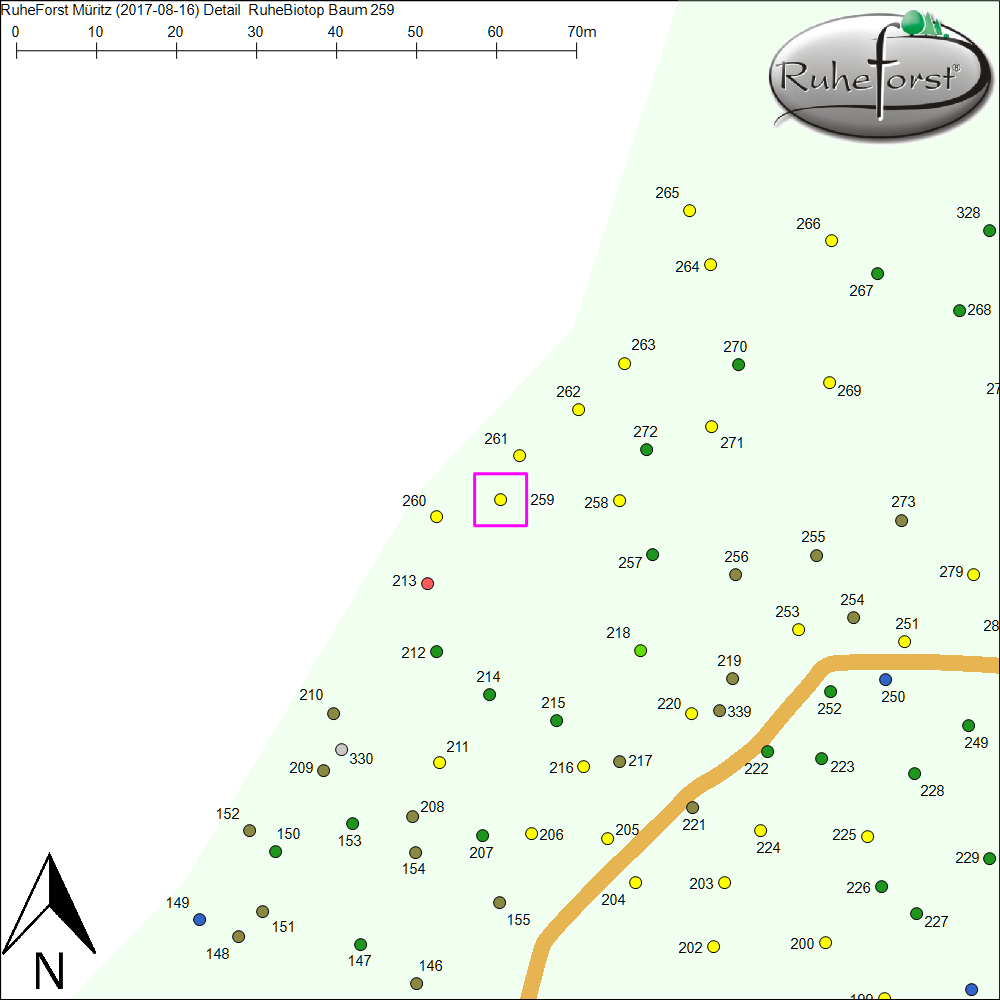Click the highlighted tree marker 259

[x=501, y=499]
